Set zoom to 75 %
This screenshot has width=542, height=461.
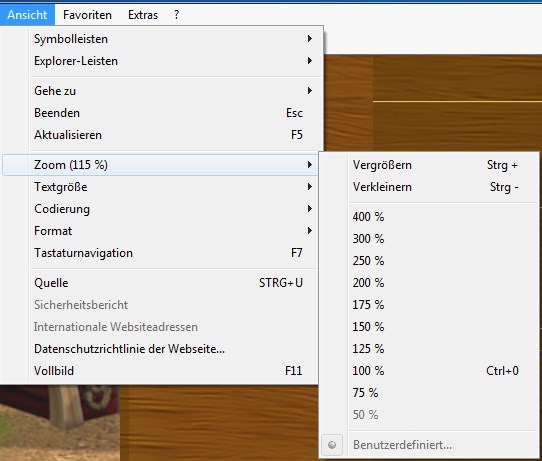tap(429, 393)
